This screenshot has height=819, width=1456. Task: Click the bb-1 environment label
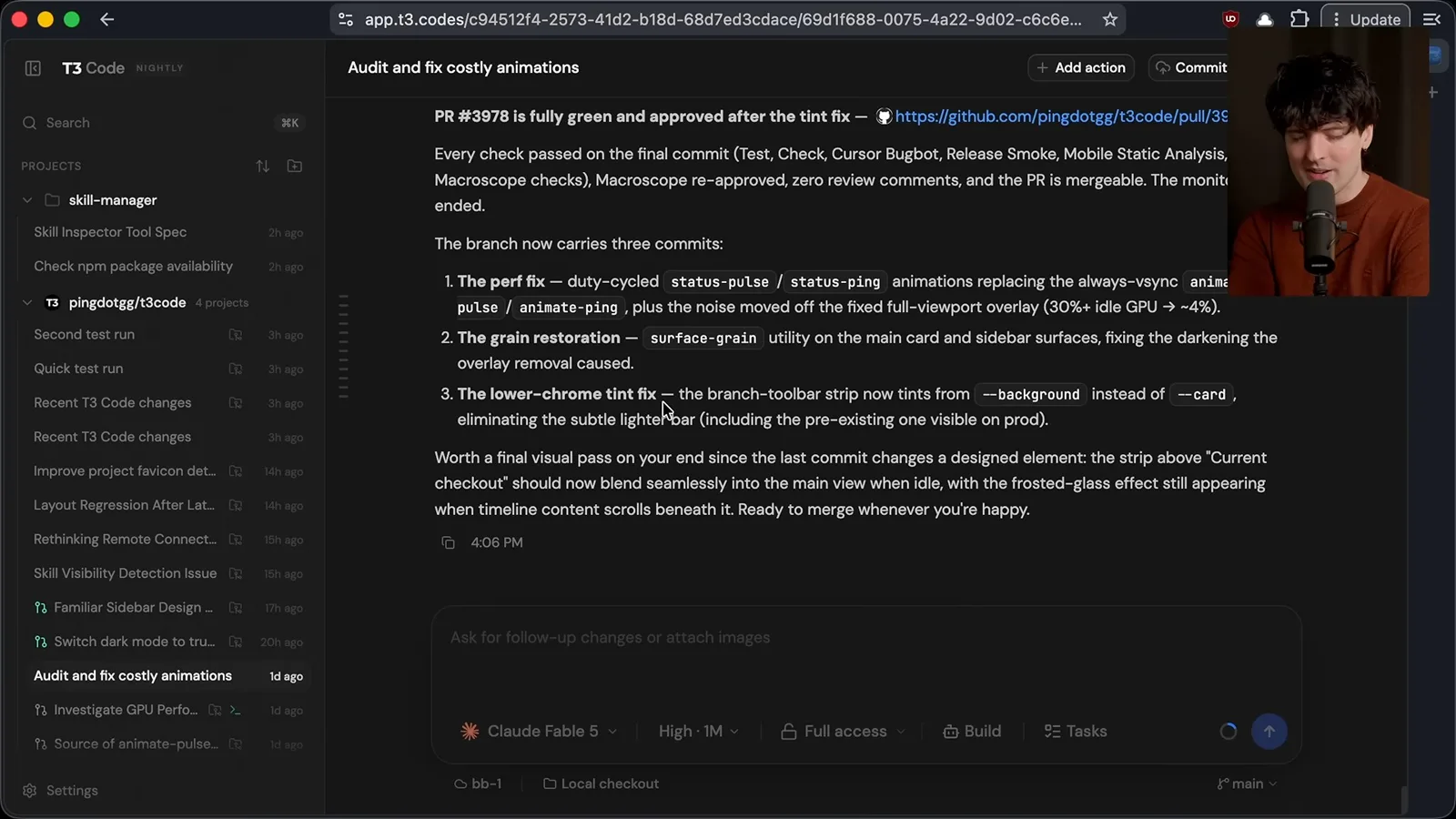pos(478,784)
